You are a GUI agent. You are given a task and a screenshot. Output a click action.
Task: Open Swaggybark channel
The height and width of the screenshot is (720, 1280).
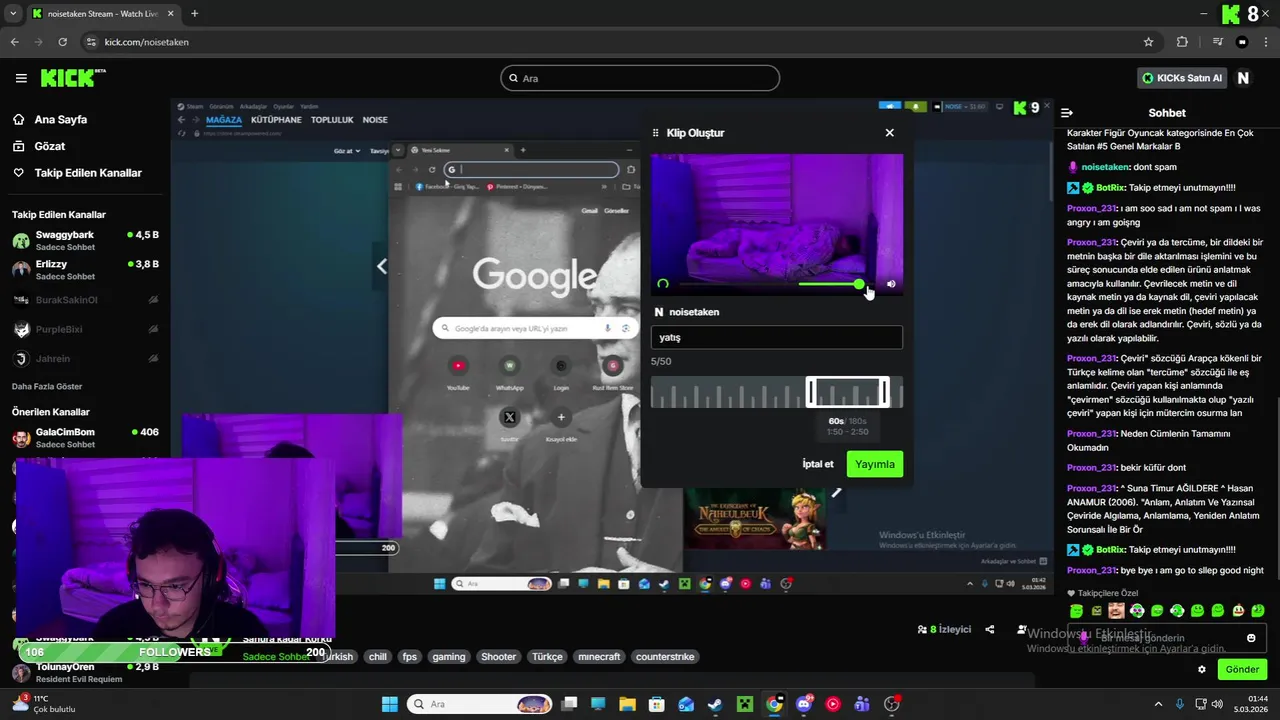coord(85,240)
